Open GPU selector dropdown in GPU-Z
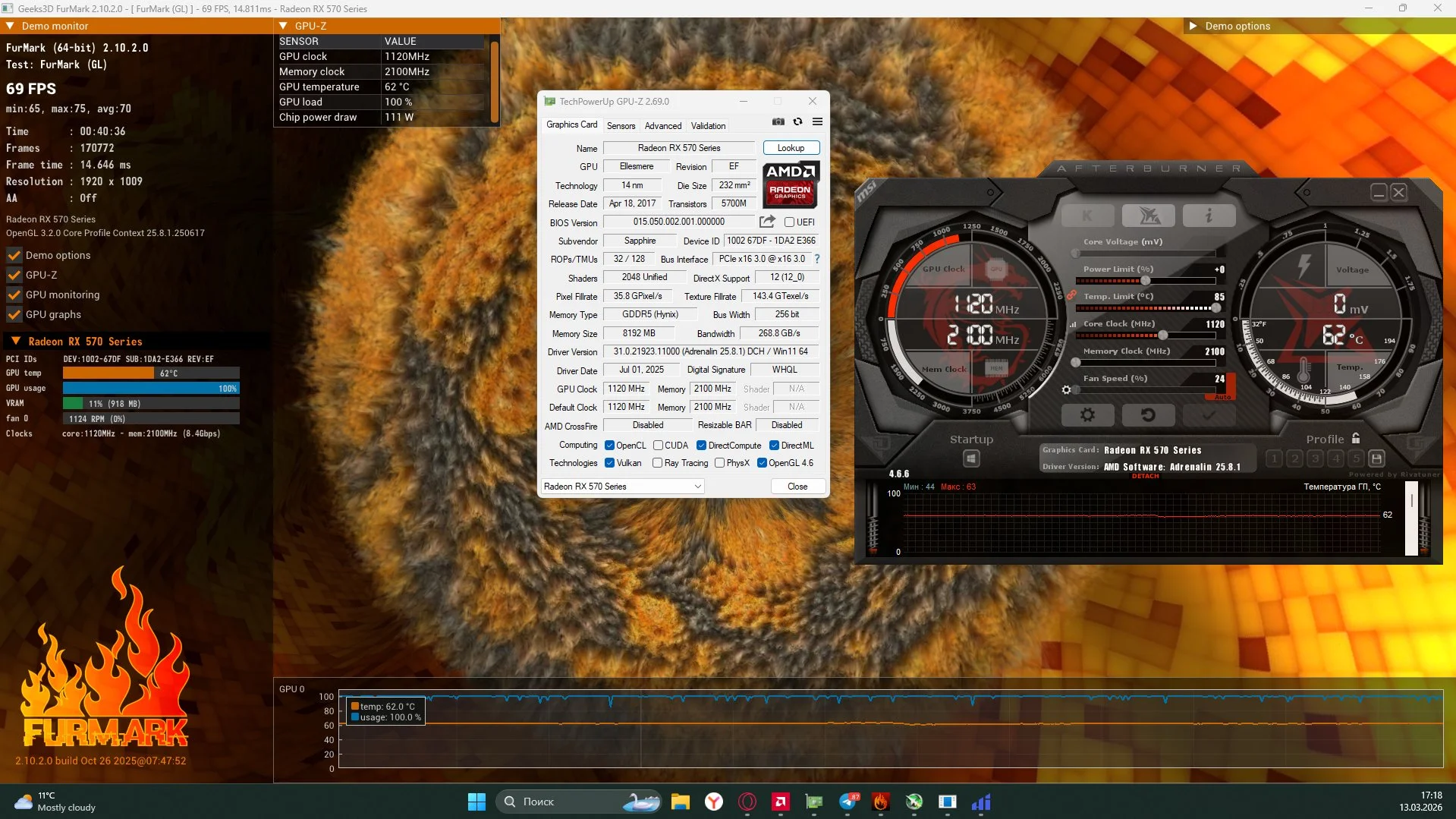This screenshot has height=819, width=1456. click(x=623, y=487)
